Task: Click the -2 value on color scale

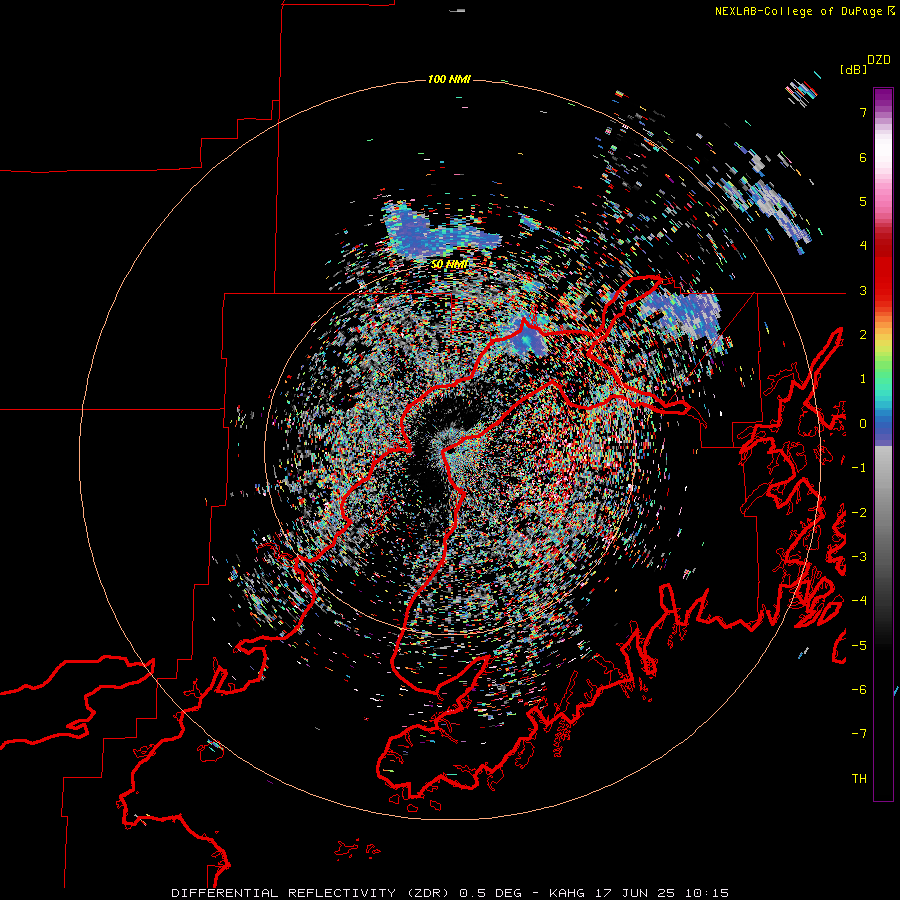Action: (859, 512)
